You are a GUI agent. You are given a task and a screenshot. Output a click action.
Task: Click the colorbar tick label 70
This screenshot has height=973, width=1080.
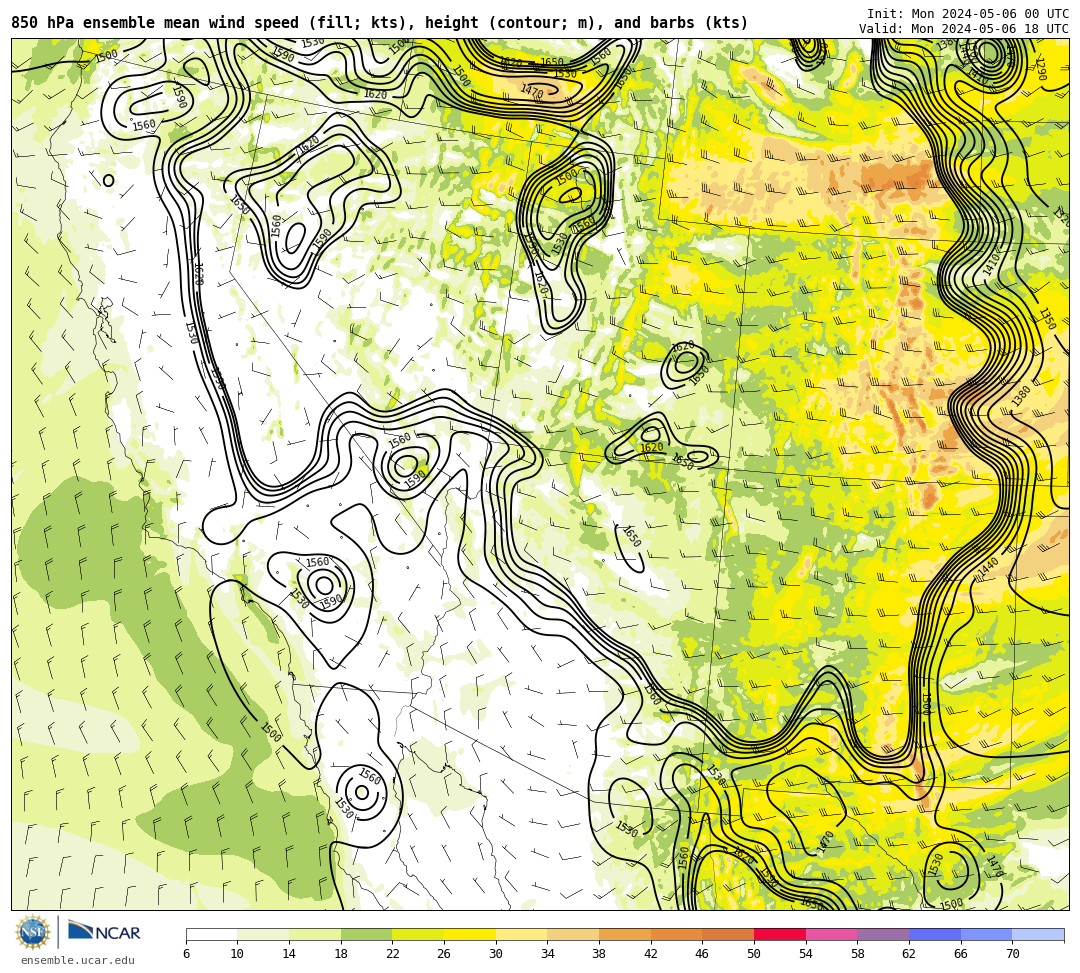click(x=1012, y=954)
